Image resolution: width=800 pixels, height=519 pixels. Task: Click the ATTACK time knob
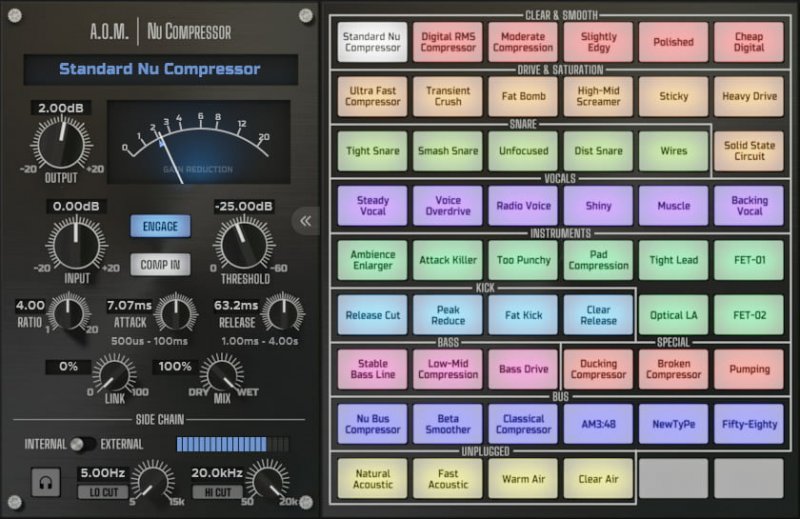(x=175, y=313)
